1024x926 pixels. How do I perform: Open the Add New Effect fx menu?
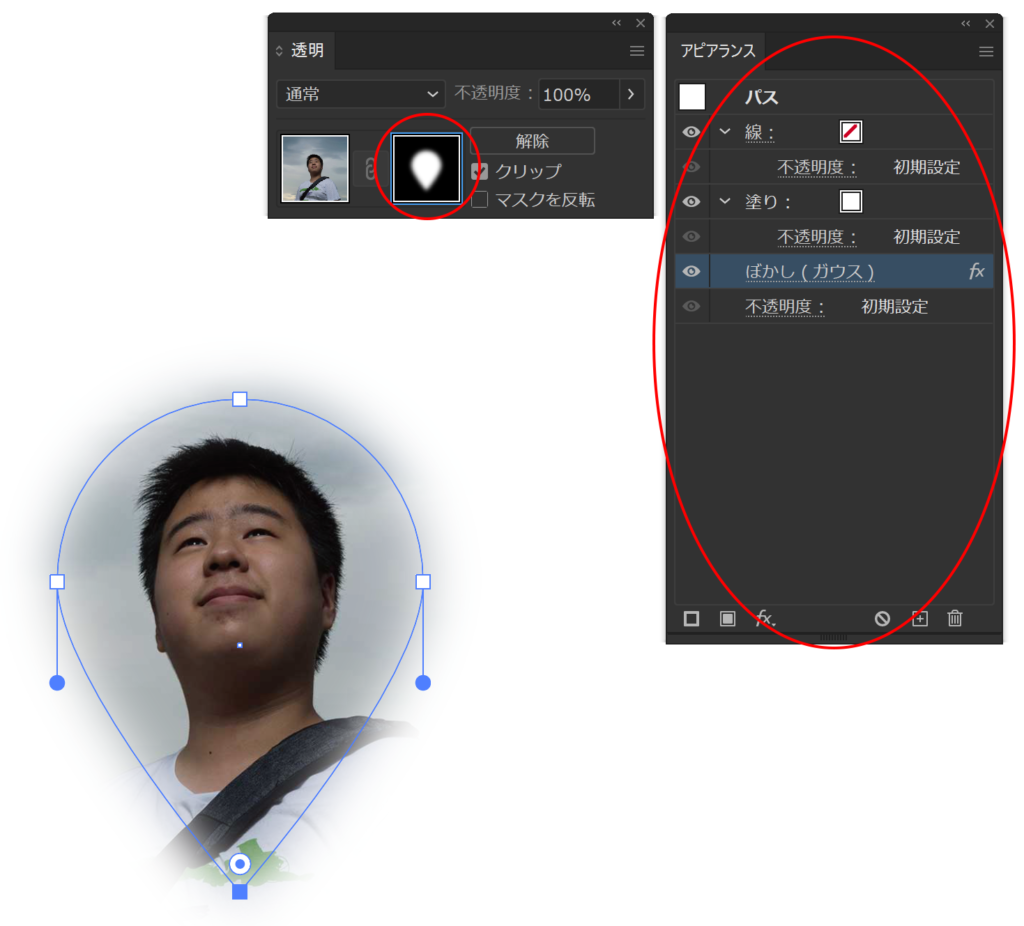point(765,619)
